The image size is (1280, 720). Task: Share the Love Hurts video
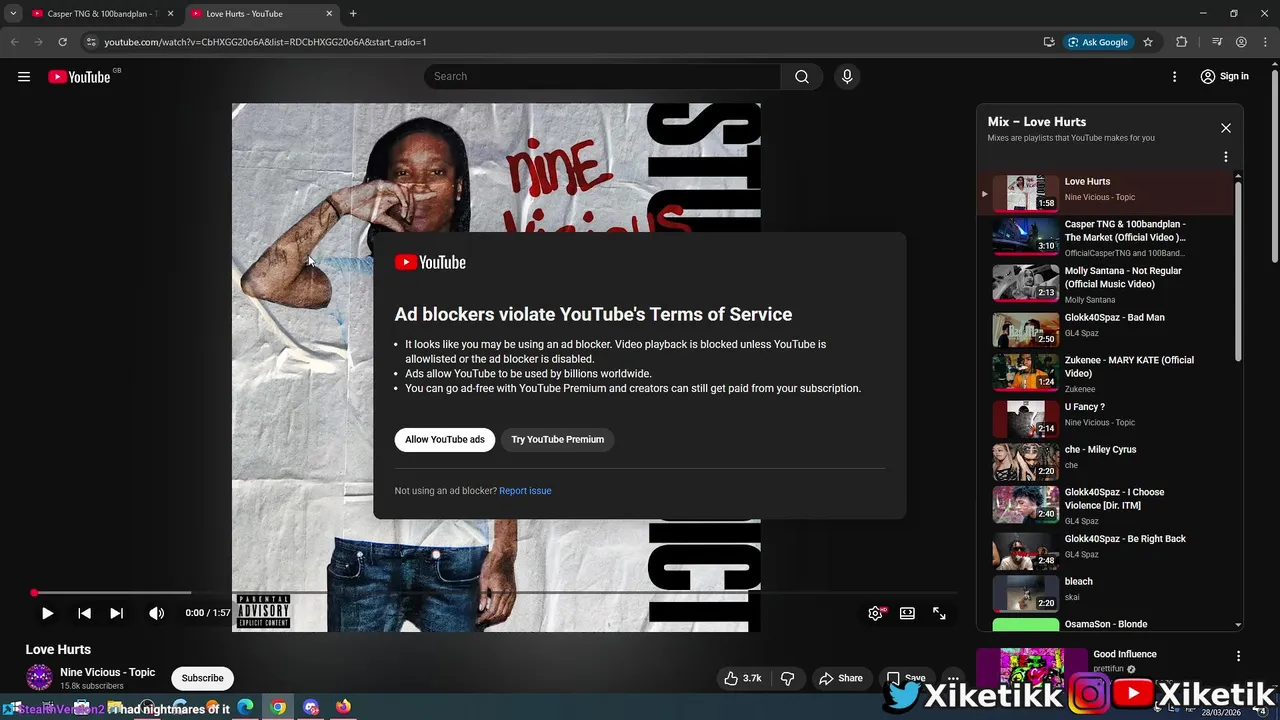tap(841, 678)
